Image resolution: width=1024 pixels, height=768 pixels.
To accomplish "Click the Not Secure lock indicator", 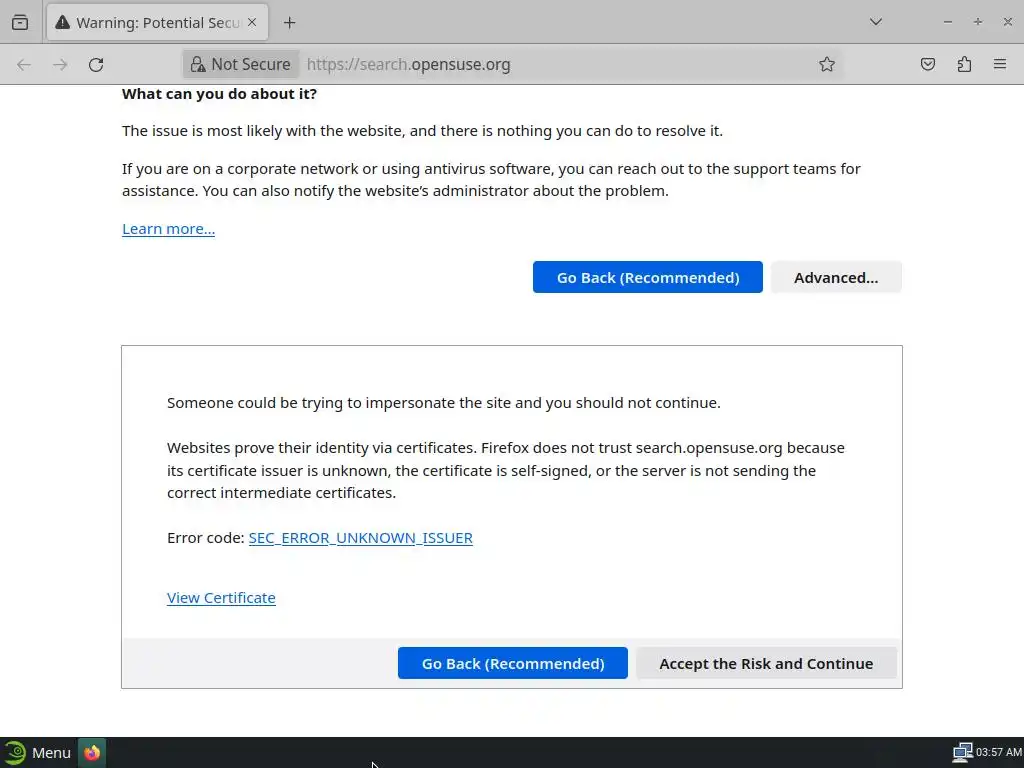I will [x=240, y=64].
